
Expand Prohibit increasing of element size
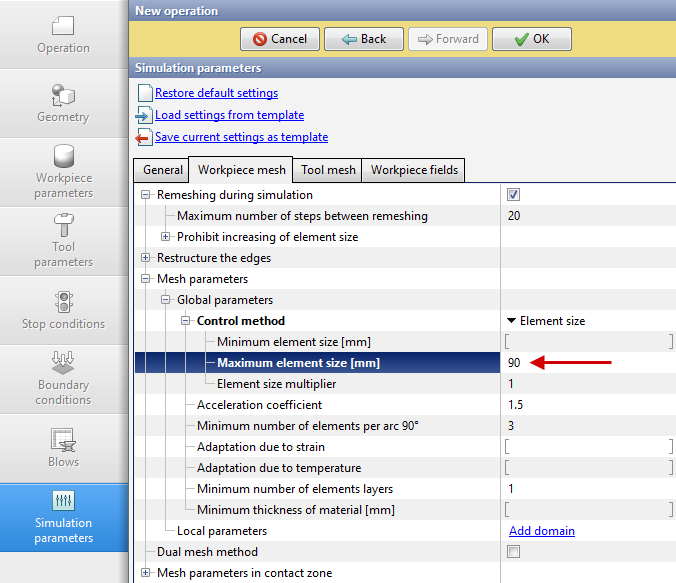[166, 237]
